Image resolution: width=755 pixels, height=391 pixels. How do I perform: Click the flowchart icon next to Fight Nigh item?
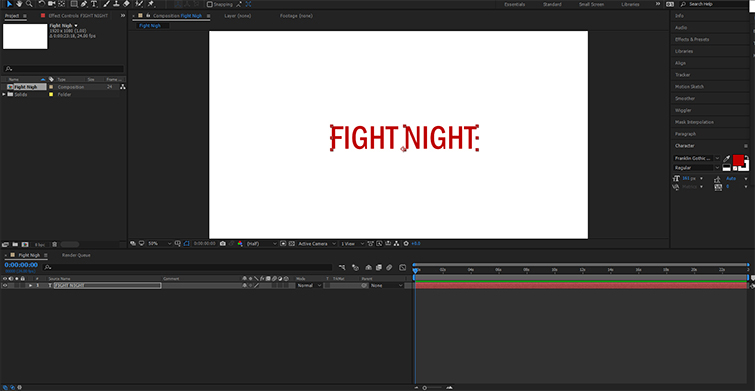(x=123, y=87)
